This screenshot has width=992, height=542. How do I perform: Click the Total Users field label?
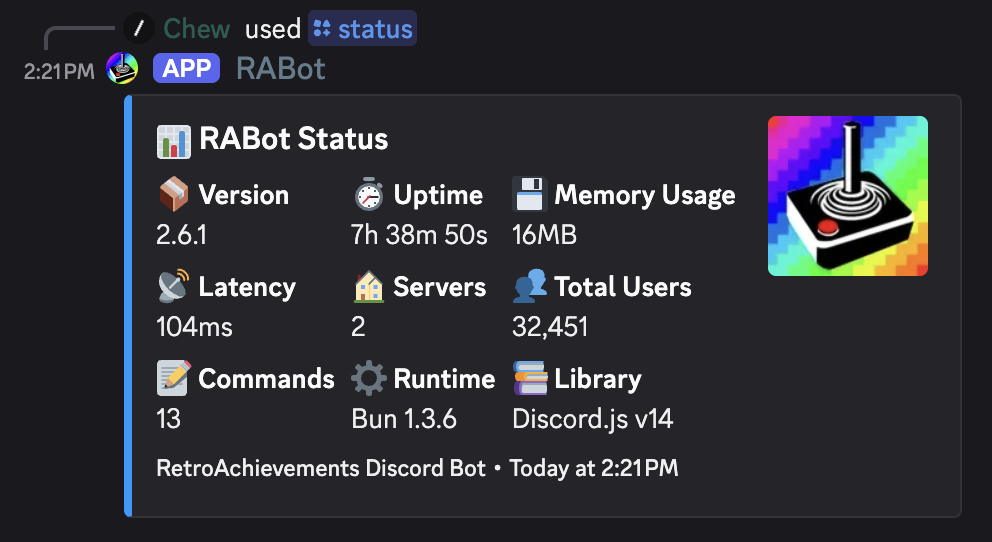623,286
